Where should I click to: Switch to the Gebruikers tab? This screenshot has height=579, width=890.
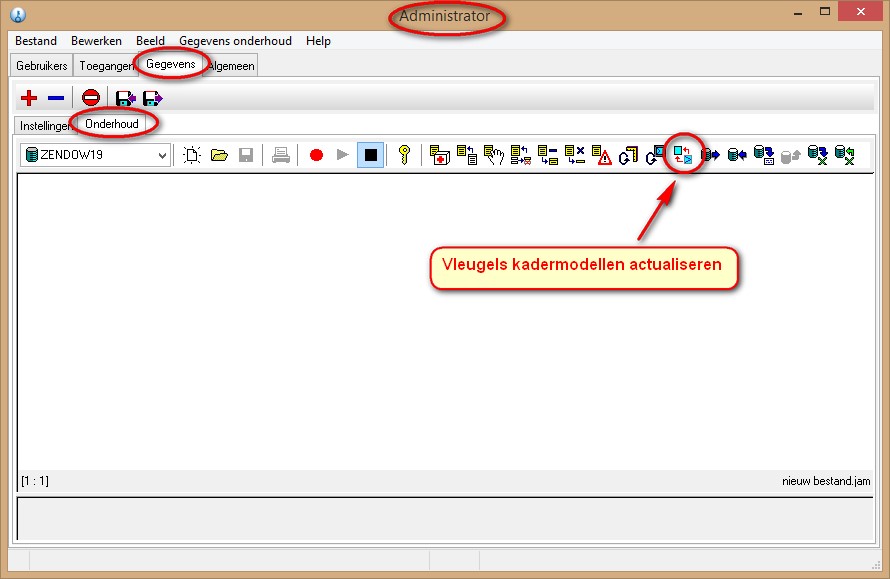point(41,66)
